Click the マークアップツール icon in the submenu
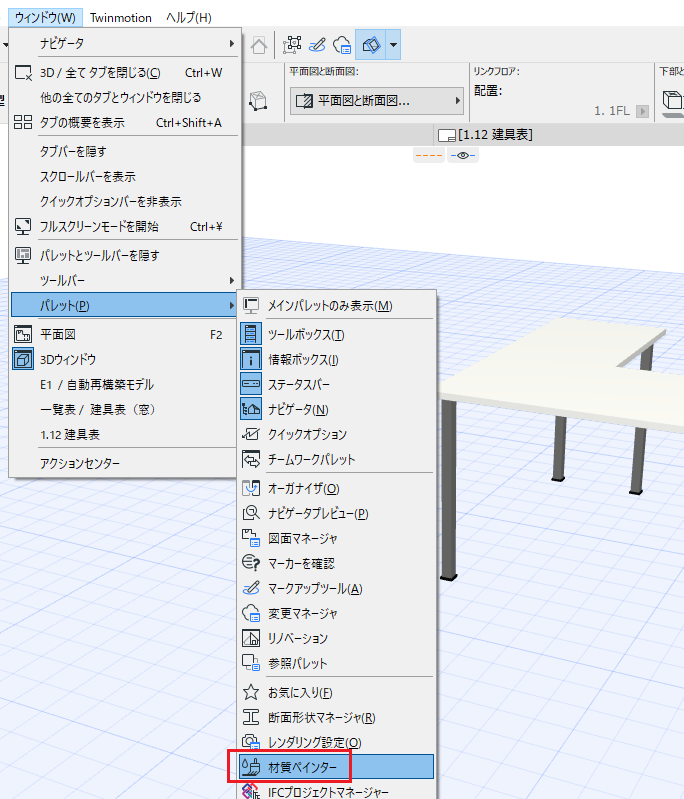 tap(251, 588)
